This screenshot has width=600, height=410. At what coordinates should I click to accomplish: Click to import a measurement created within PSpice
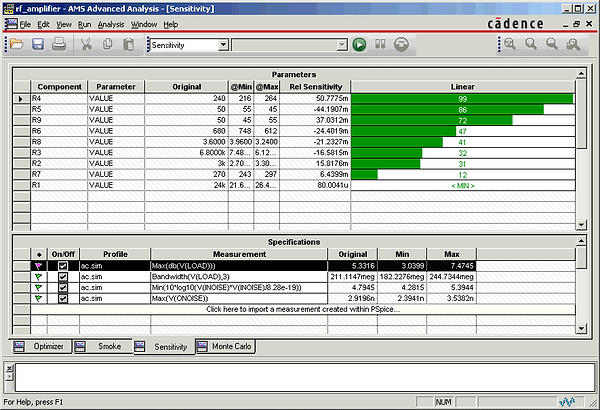[303, 309]
